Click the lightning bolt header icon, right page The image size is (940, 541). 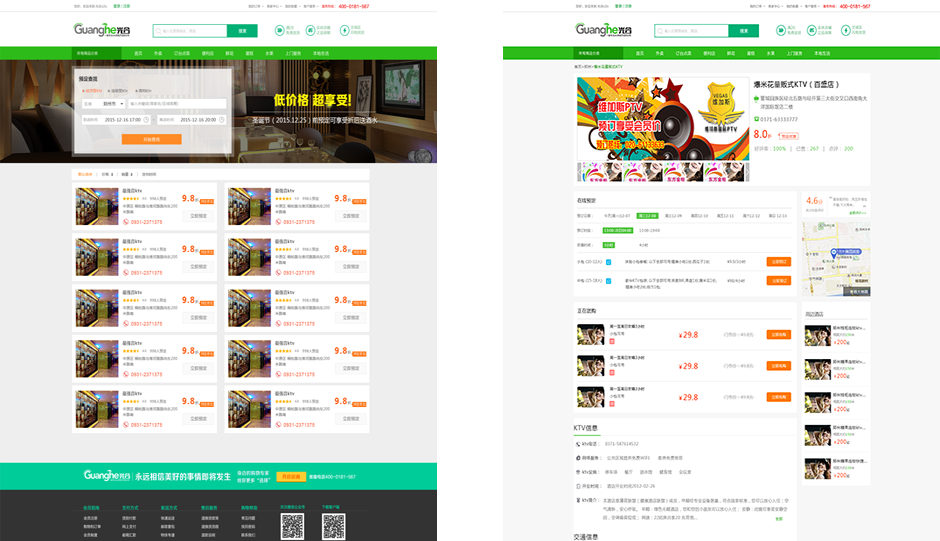pos(846,30)
